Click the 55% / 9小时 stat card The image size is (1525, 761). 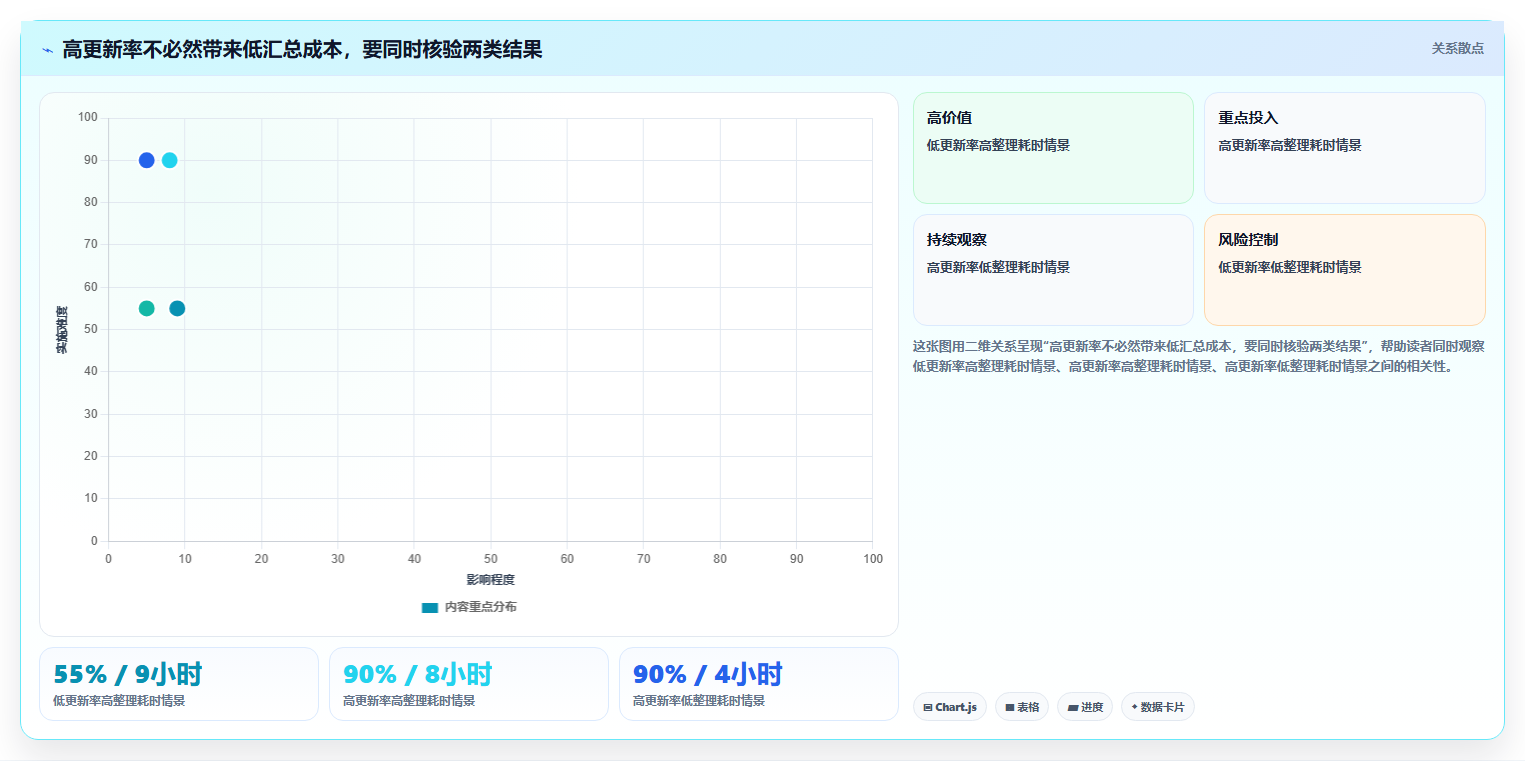click(x=179, y=684)
